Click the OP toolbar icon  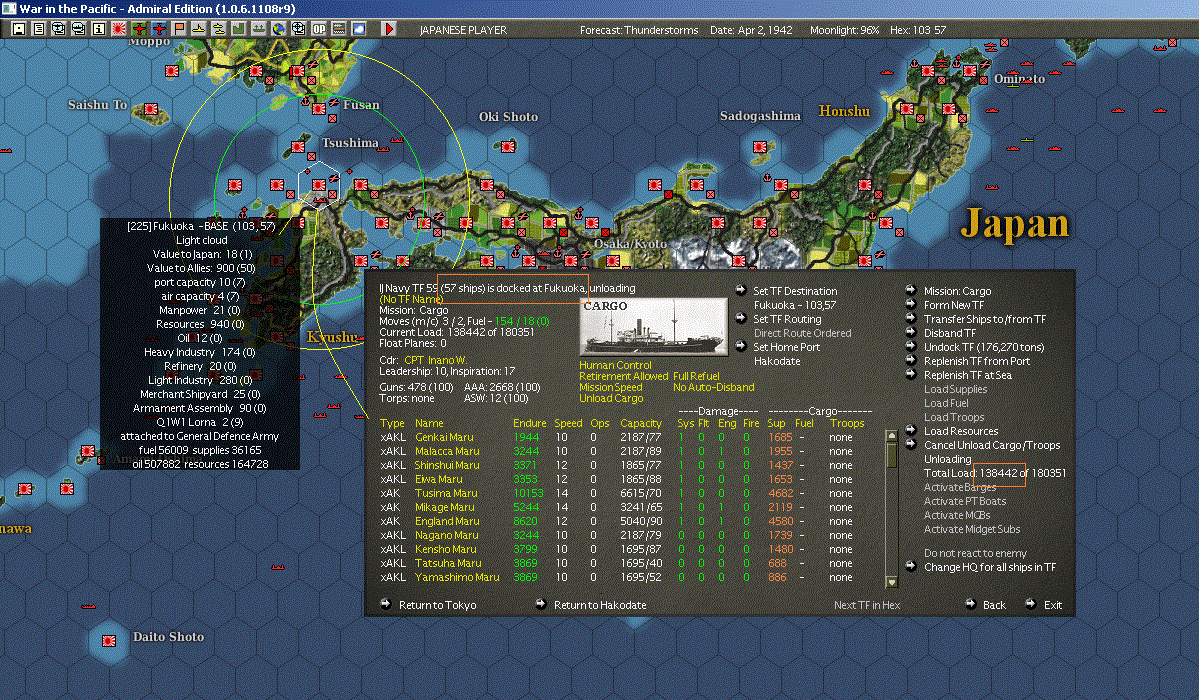[x=318, y=29]
